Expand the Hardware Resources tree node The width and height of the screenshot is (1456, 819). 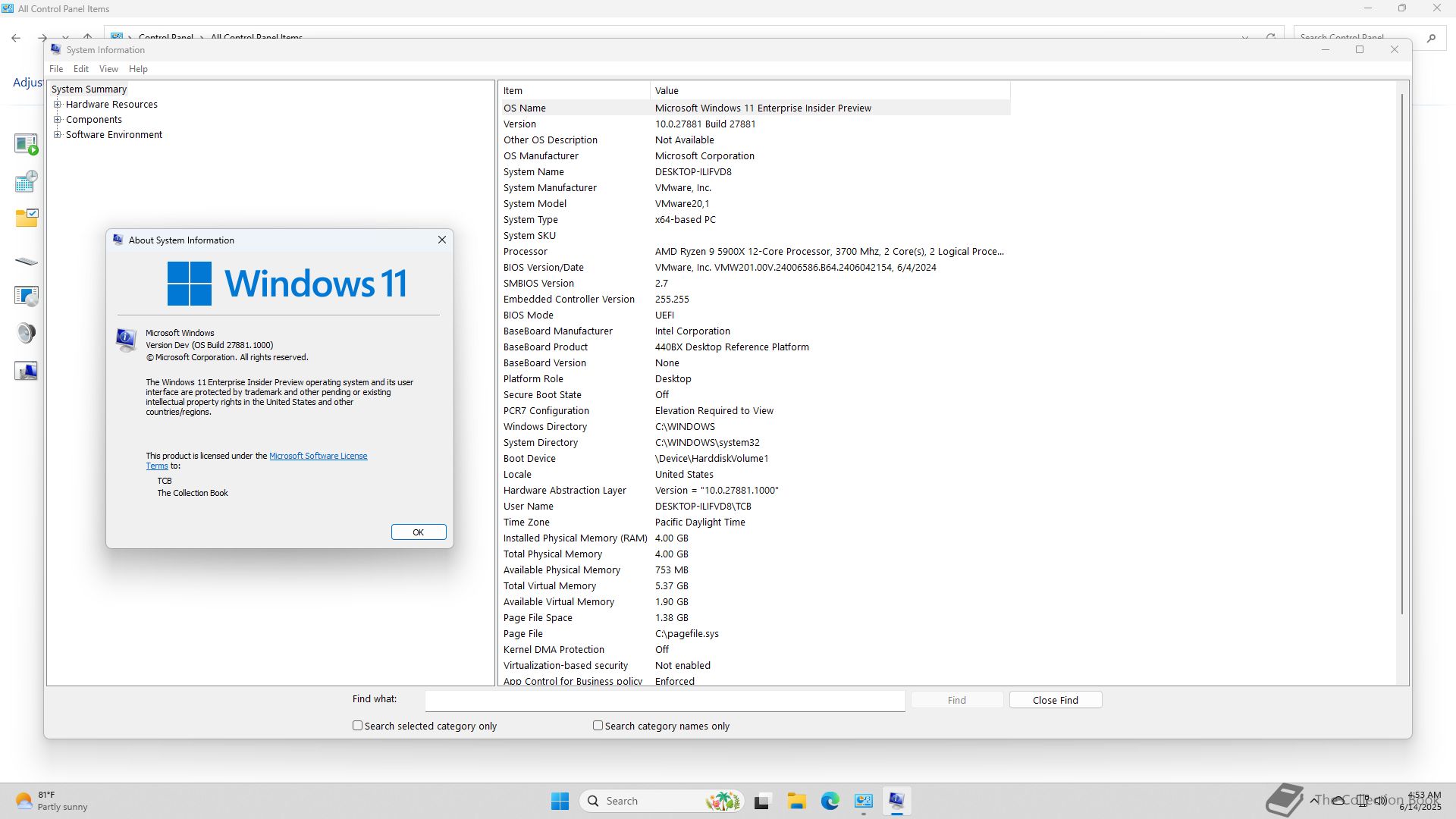coord(58,105)
